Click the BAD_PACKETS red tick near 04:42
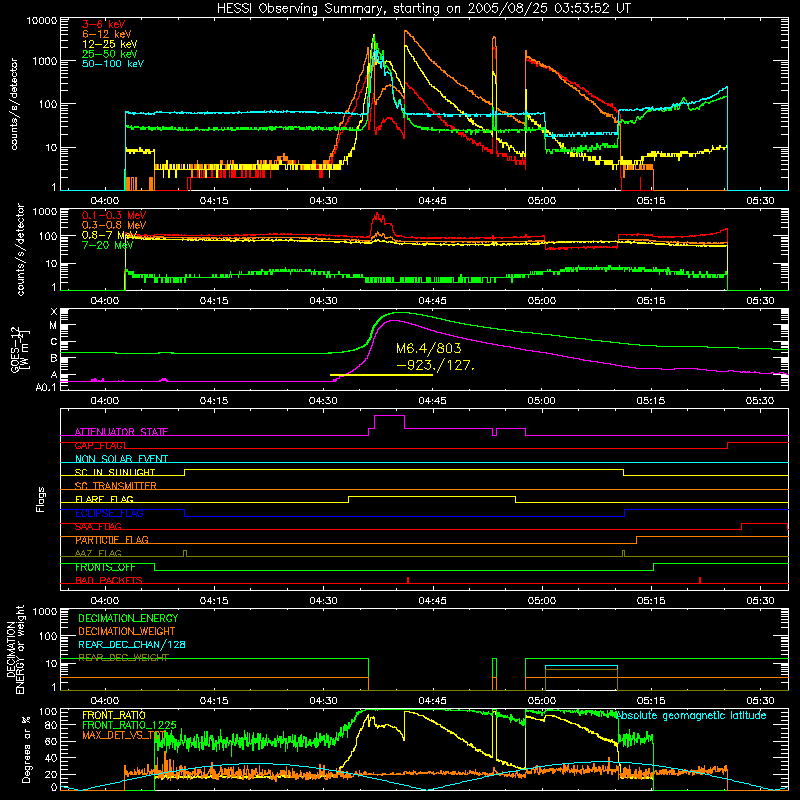This screenshot has width=800, height=800. point(408,580)
